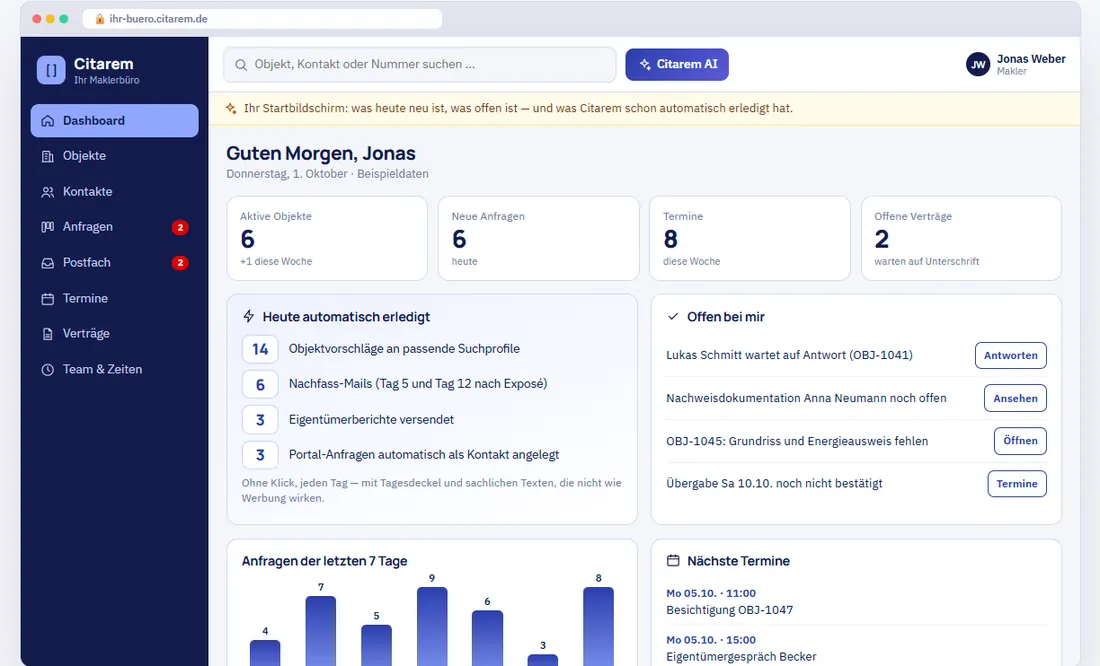Click macOS green maximize window dot
Image resolution: width=1100 pixels, height=666 pixels.
coord(64,19)
